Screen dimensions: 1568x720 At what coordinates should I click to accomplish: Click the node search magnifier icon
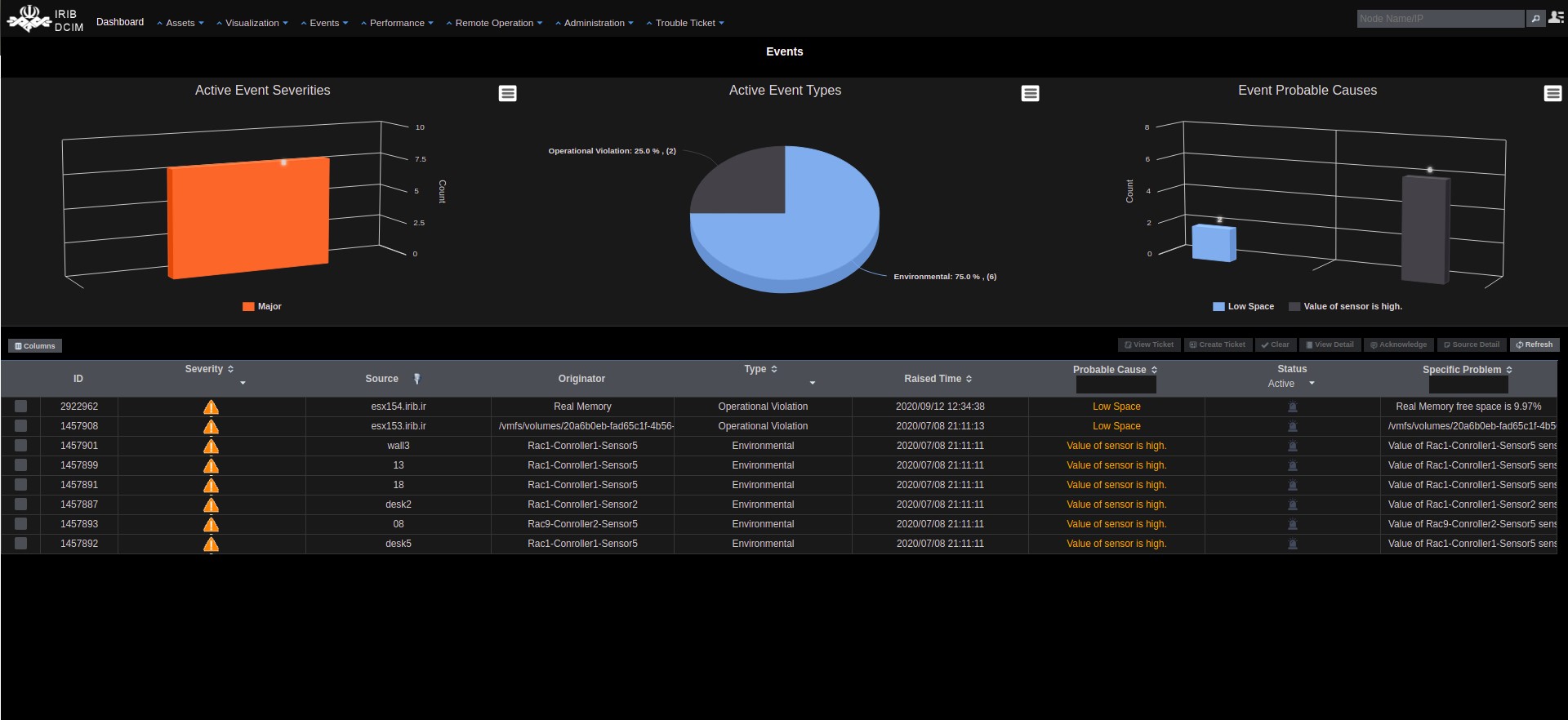coord(1535,19)
